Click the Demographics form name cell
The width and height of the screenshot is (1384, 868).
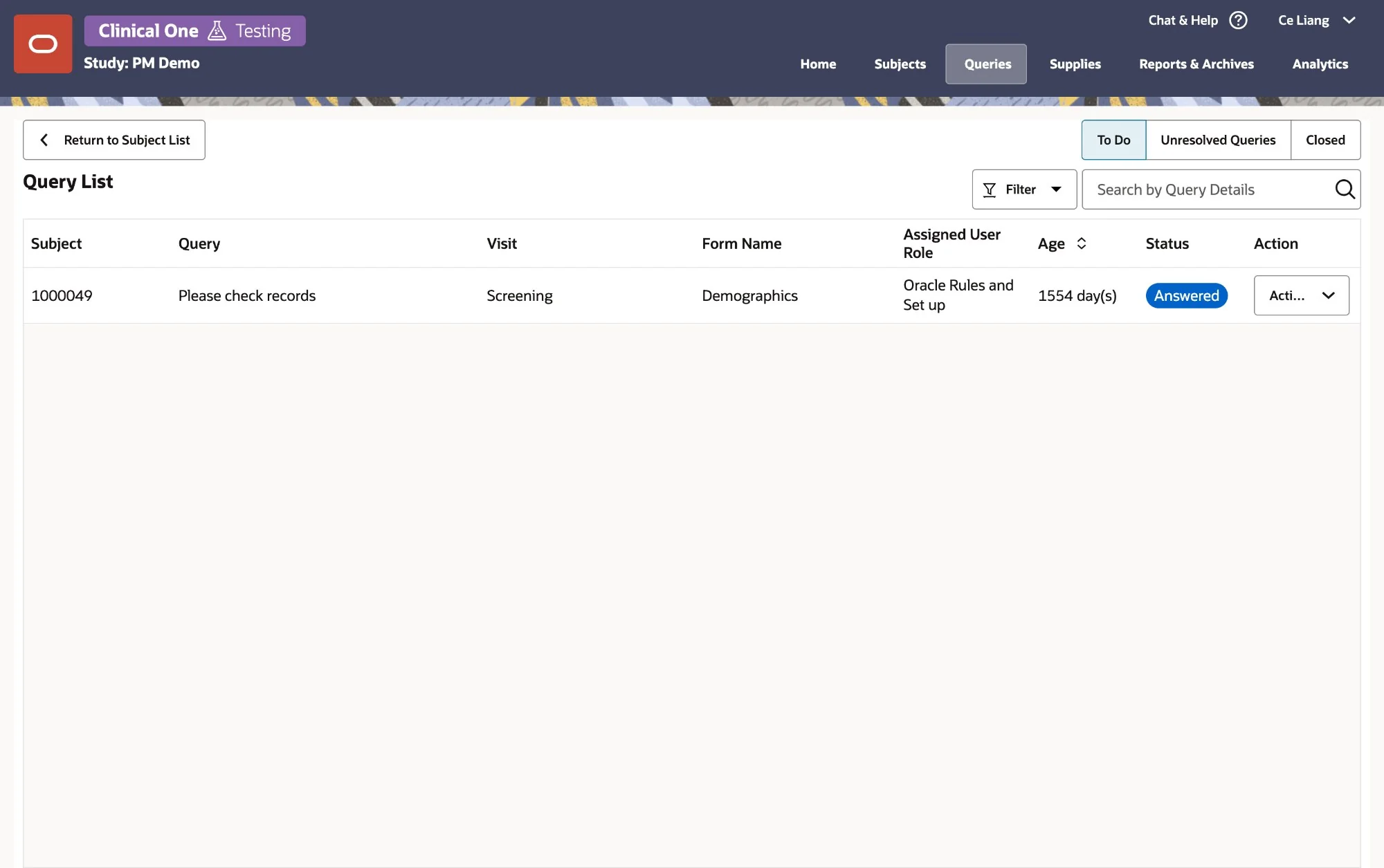[x=749, y=295]
